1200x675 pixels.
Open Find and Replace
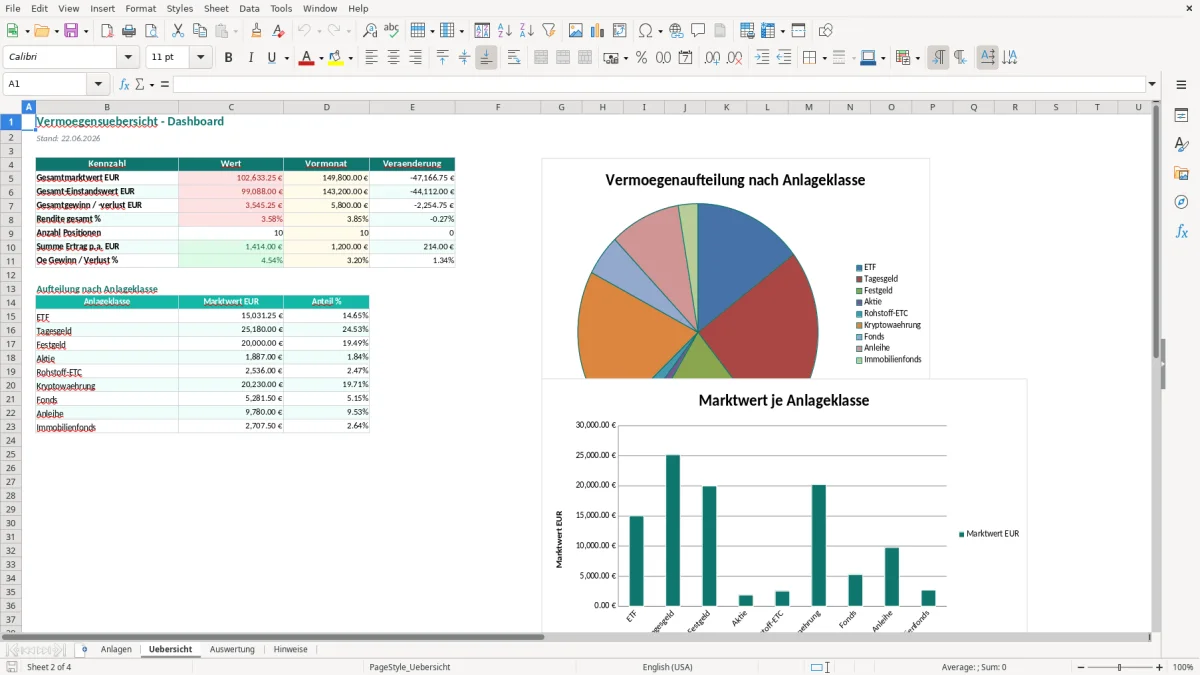point(370,30)
